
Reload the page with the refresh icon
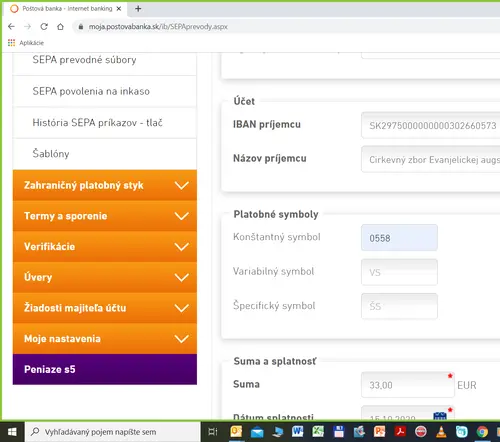(x=44, y=27)
